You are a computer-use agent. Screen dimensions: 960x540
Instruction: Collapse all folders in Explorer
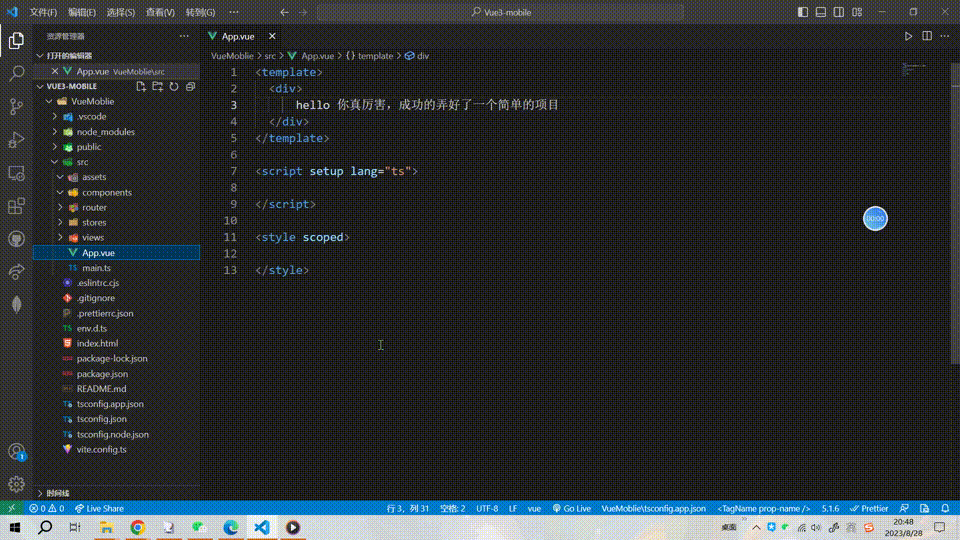point(190,86)
